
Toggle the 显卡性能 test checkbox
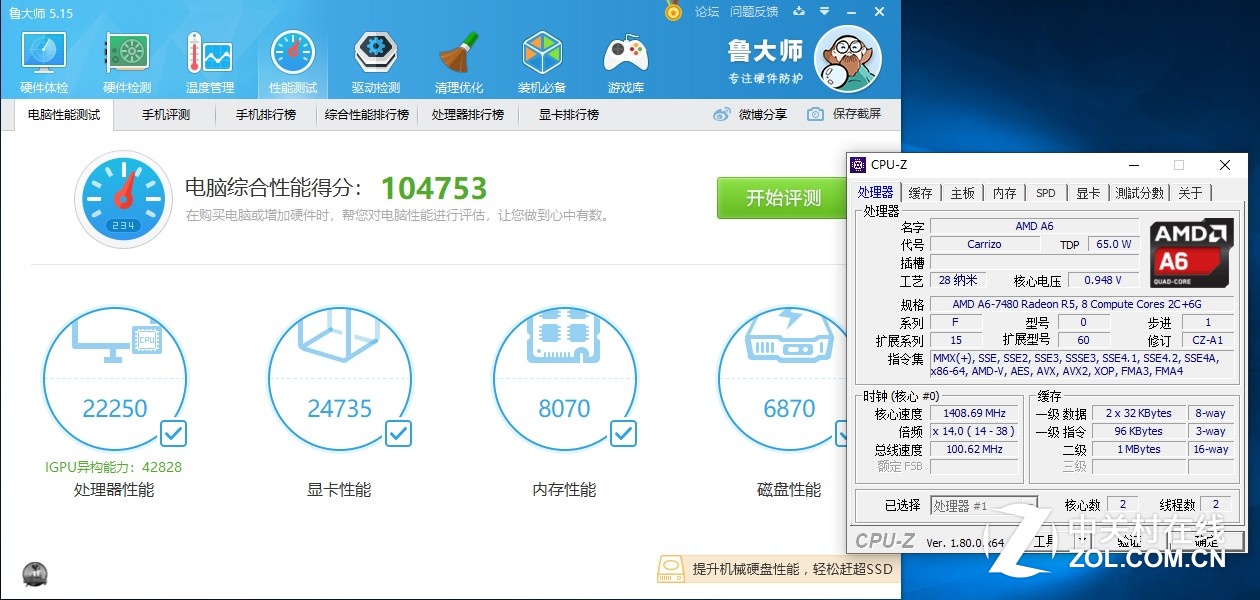398,433
